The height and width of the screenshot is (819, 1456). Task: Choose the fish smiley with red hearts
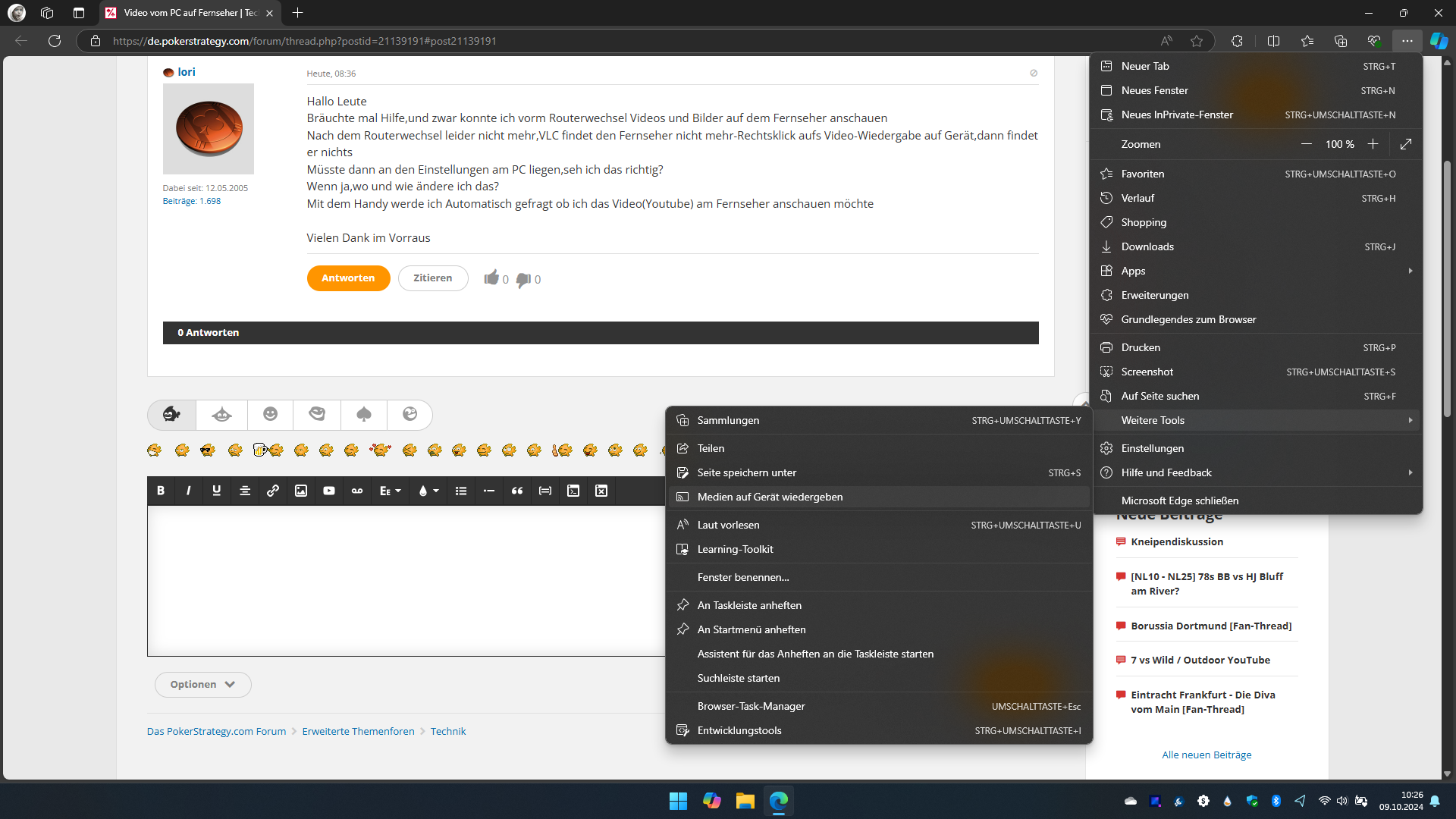pos(380,450)
